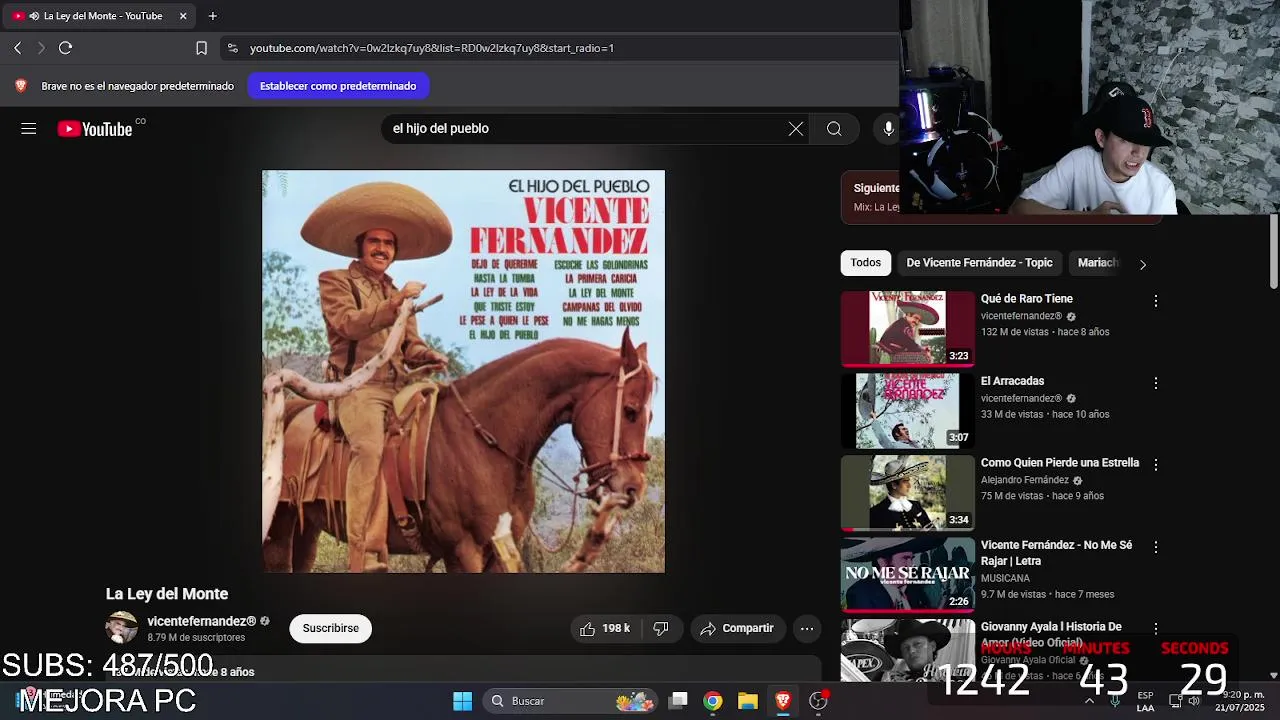Open the No Me Sé Rajar | Letra title

click(1056, 553)
